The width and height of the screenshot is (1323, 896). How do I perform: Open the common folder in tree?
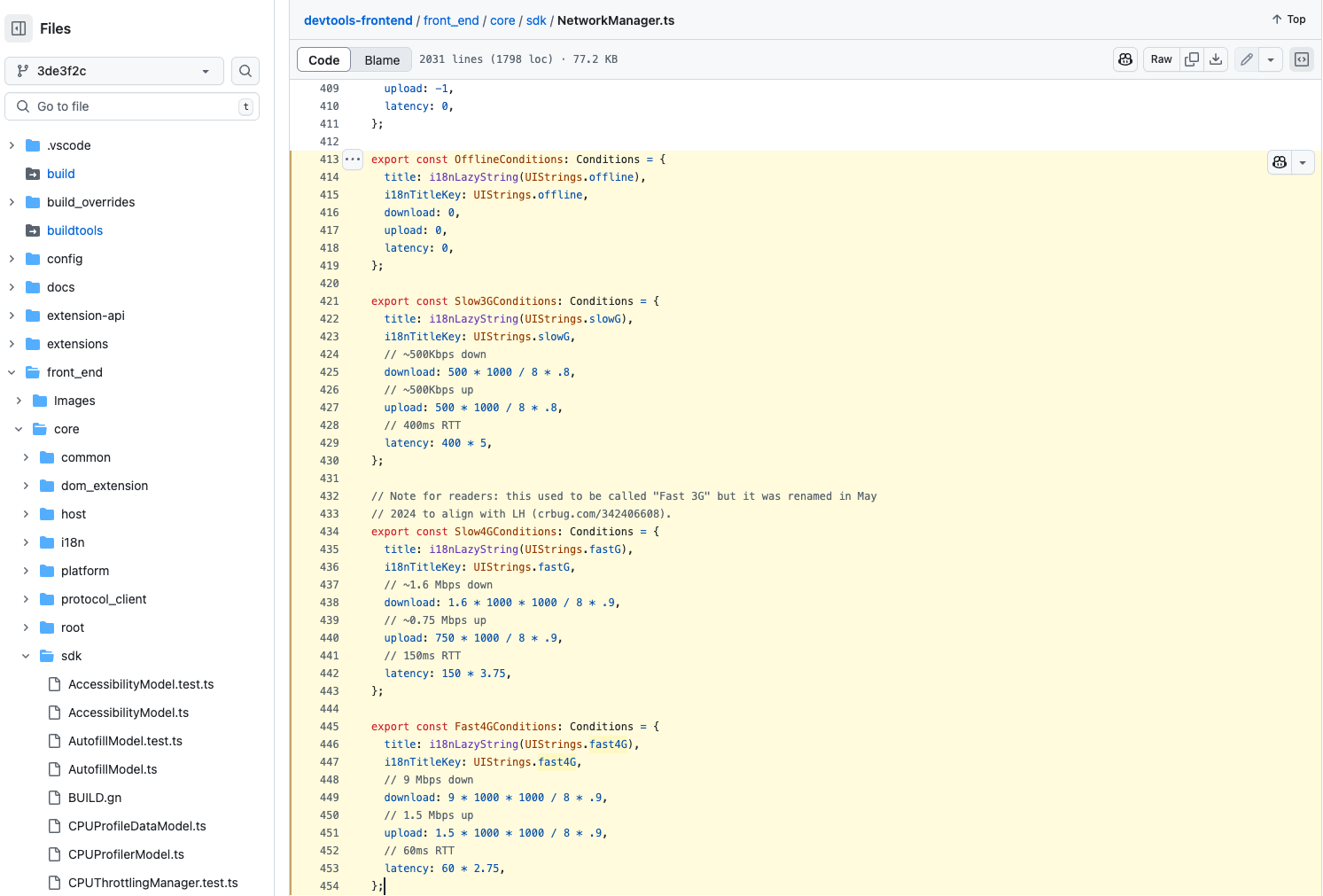pos(86,457)
